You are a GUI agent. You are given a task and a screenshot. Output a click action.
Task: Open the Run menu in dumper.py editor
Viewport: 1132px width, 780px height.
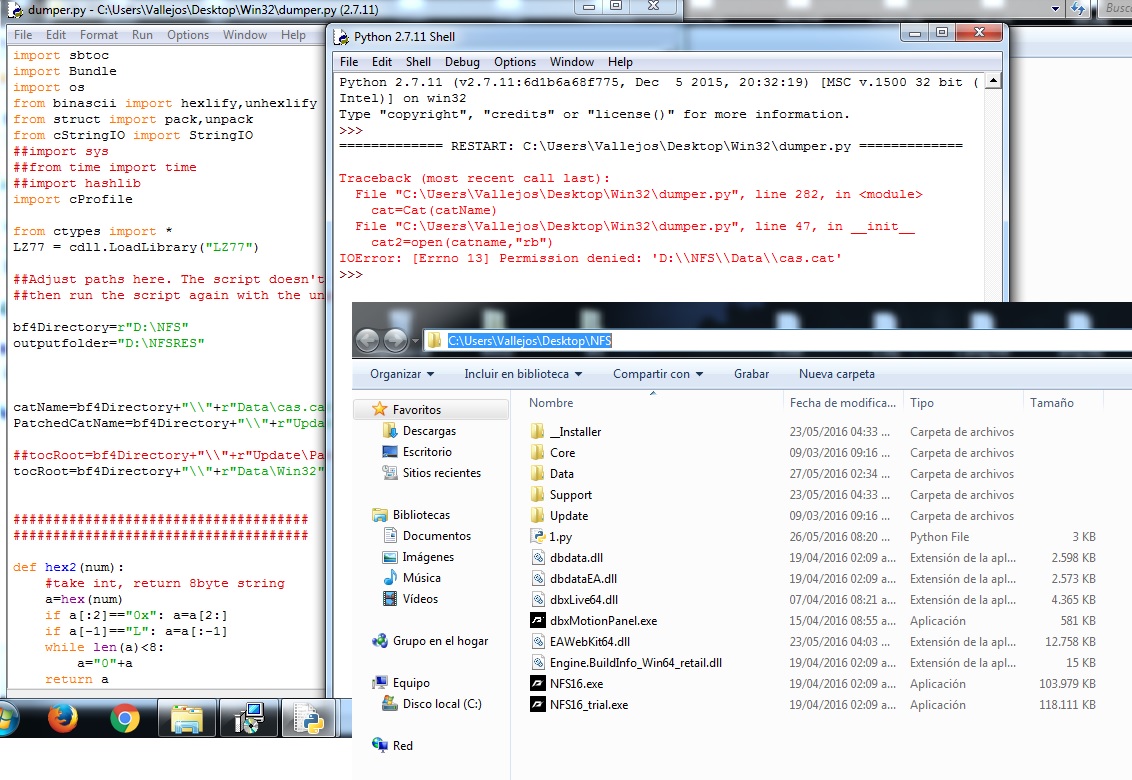[142, 35]
